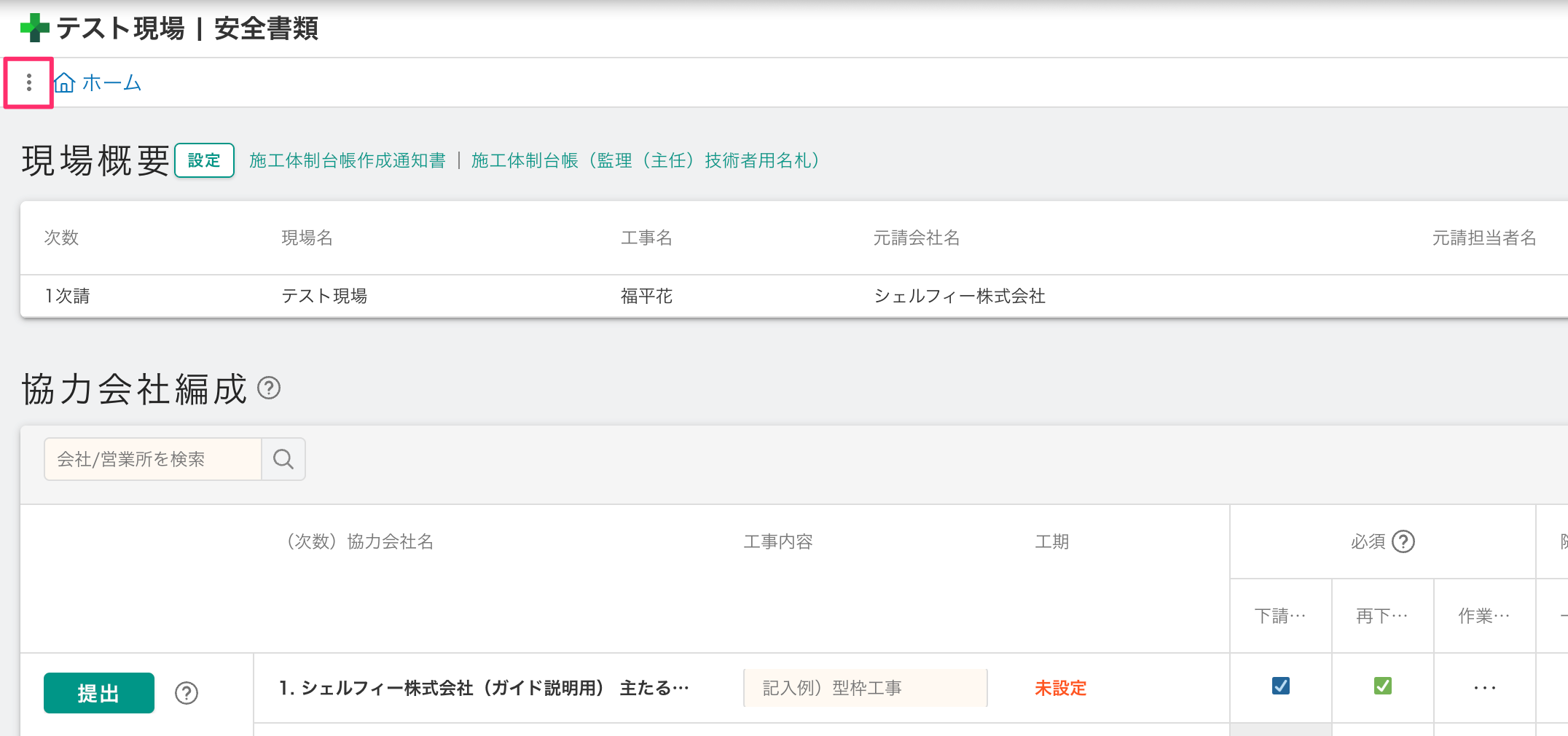Click the 工事内容 input with 型枠工事 placeholder
The image size is (1568, 736).
[865, 688]
